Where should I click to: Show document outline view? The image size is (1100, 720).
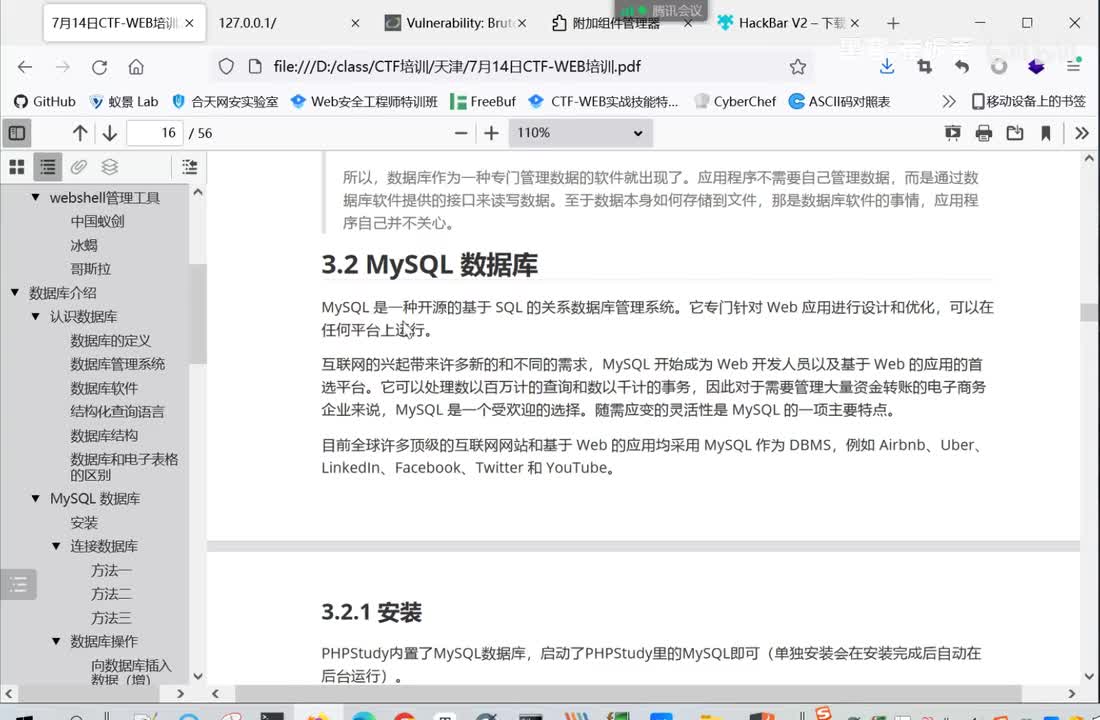pos(48,166)
